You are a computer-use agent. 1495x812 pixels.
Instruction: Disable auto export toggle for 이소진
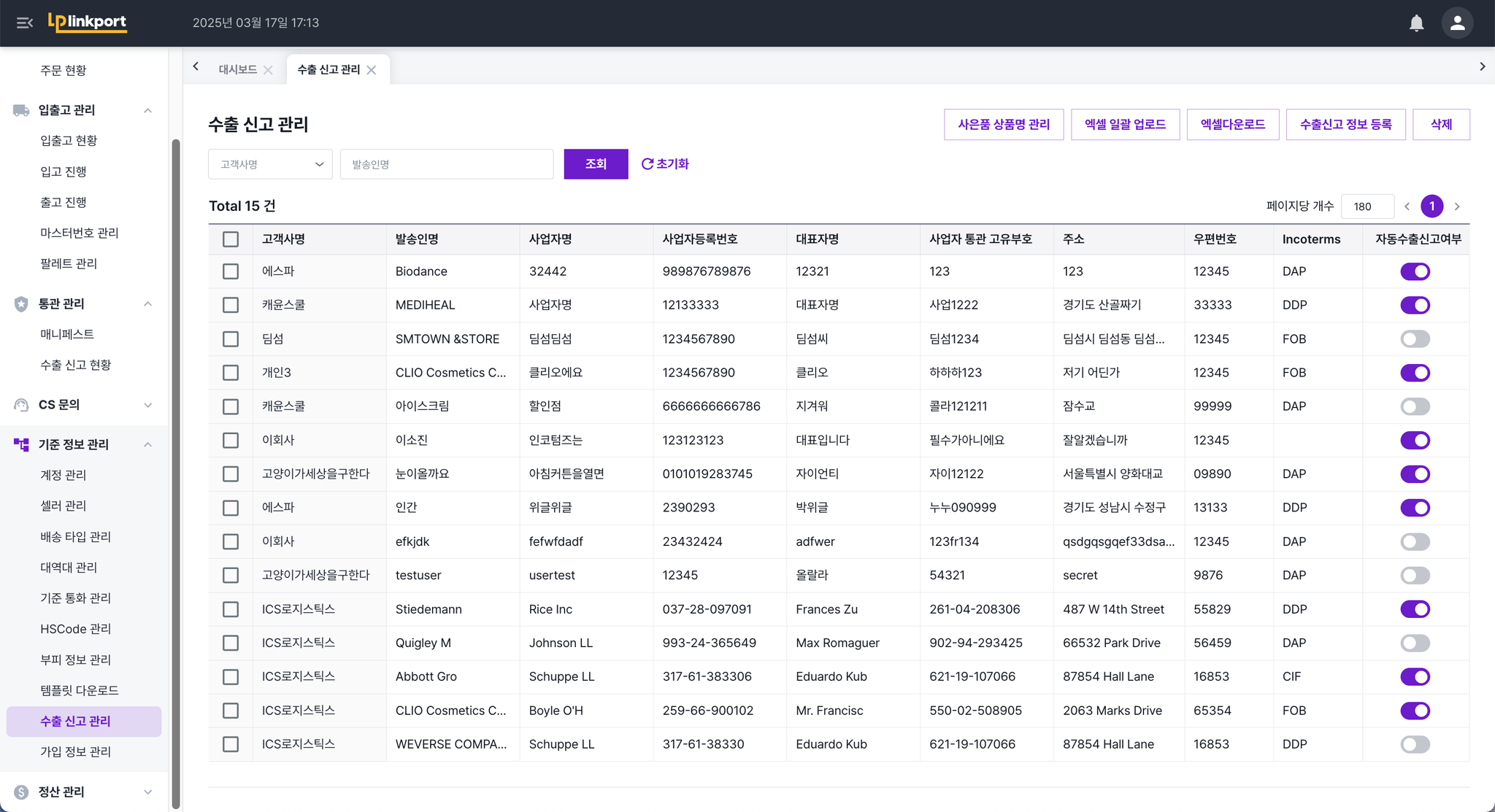tap(1415, 441)
